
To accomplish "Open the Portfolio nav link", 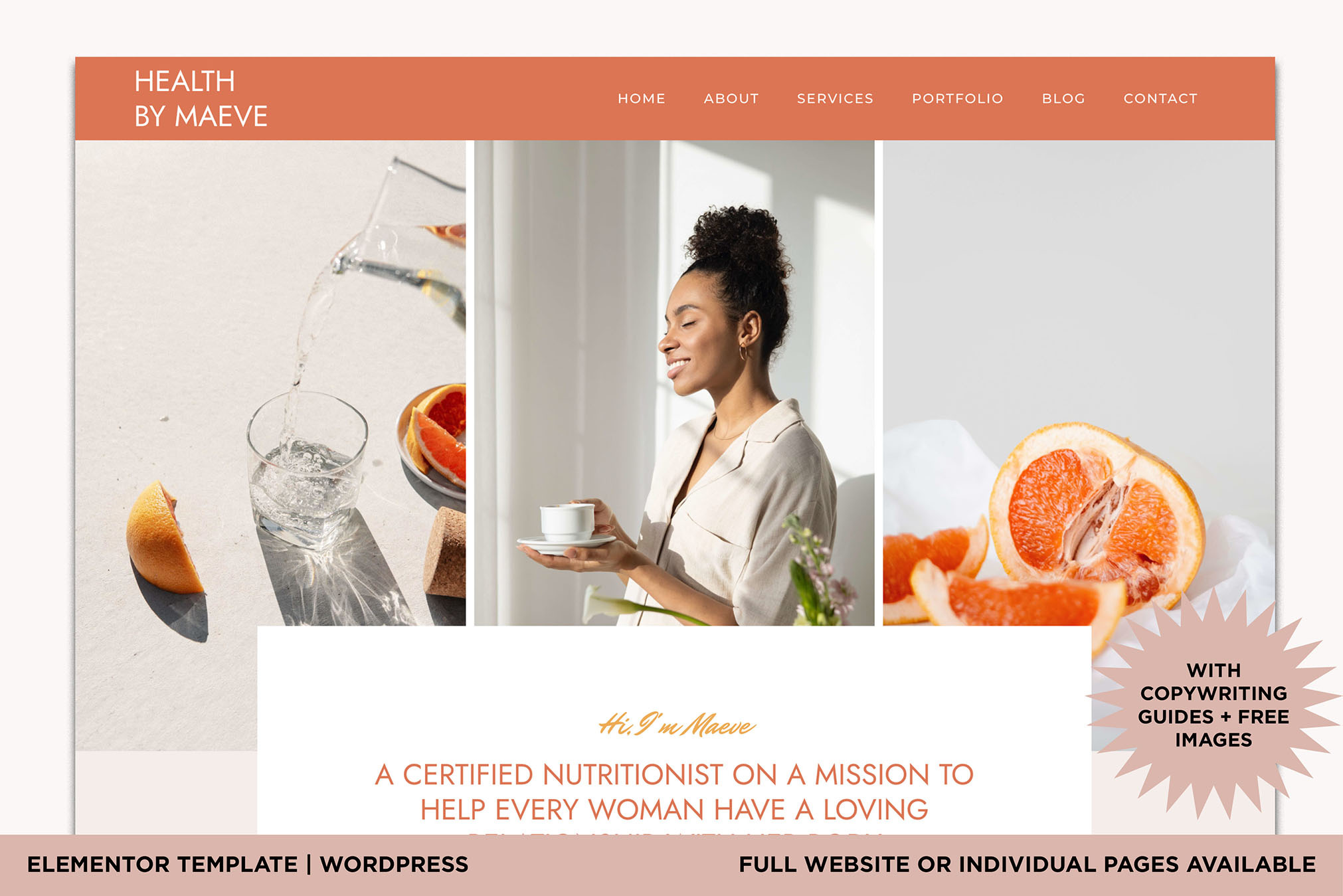I will 957,98.
